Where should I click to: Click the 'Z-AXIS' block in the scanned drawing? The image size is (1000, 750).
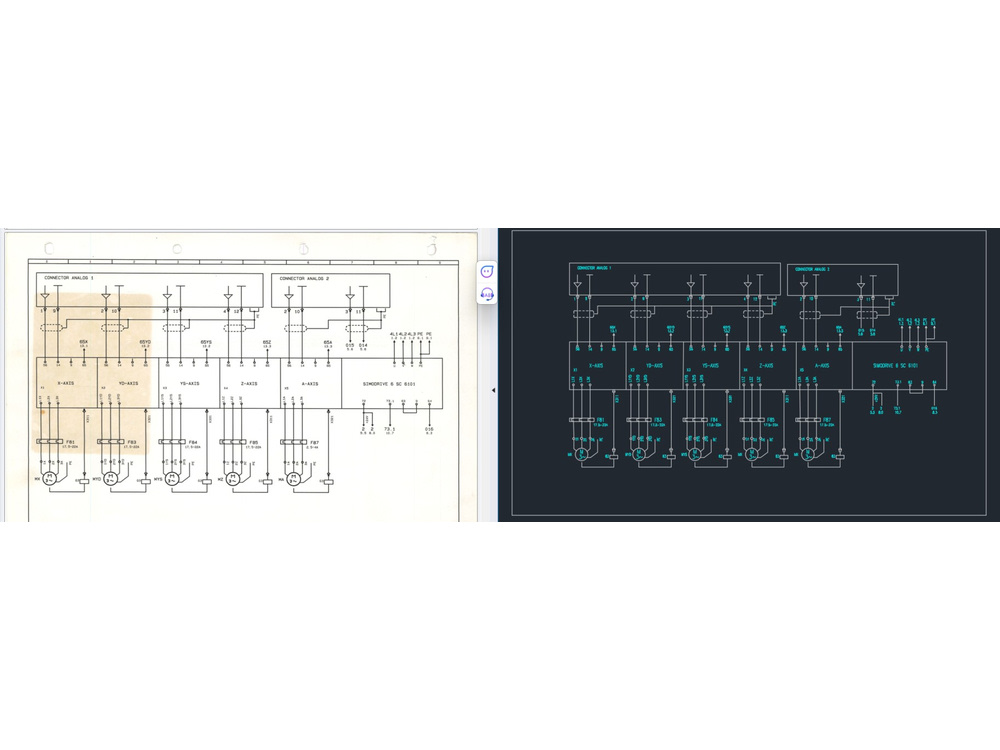coord(249,383)
